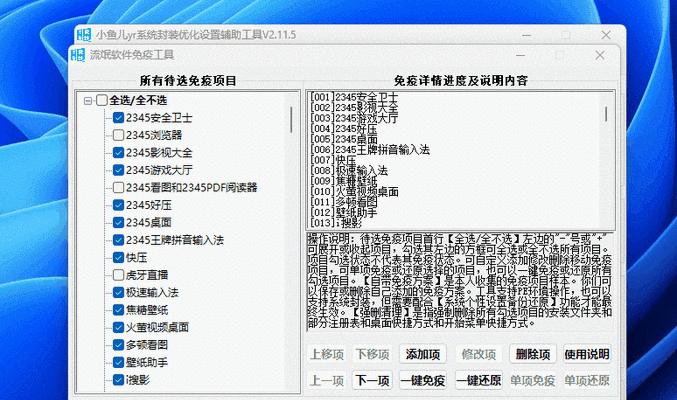Click the 上移项 button
The height and width of the screenshot is (400, 677).
click(327, 354)
